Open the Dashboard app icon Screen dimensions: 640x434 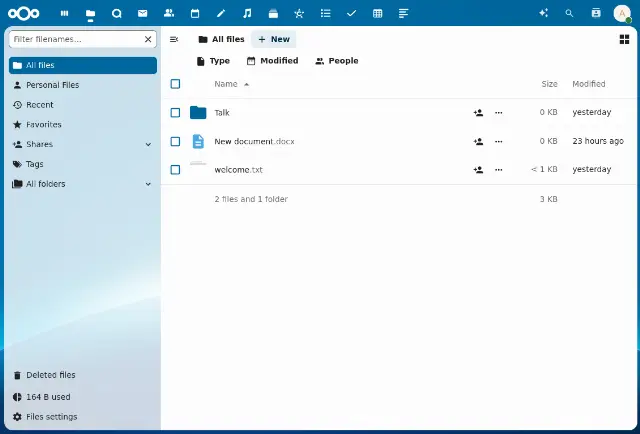(64, 13)
